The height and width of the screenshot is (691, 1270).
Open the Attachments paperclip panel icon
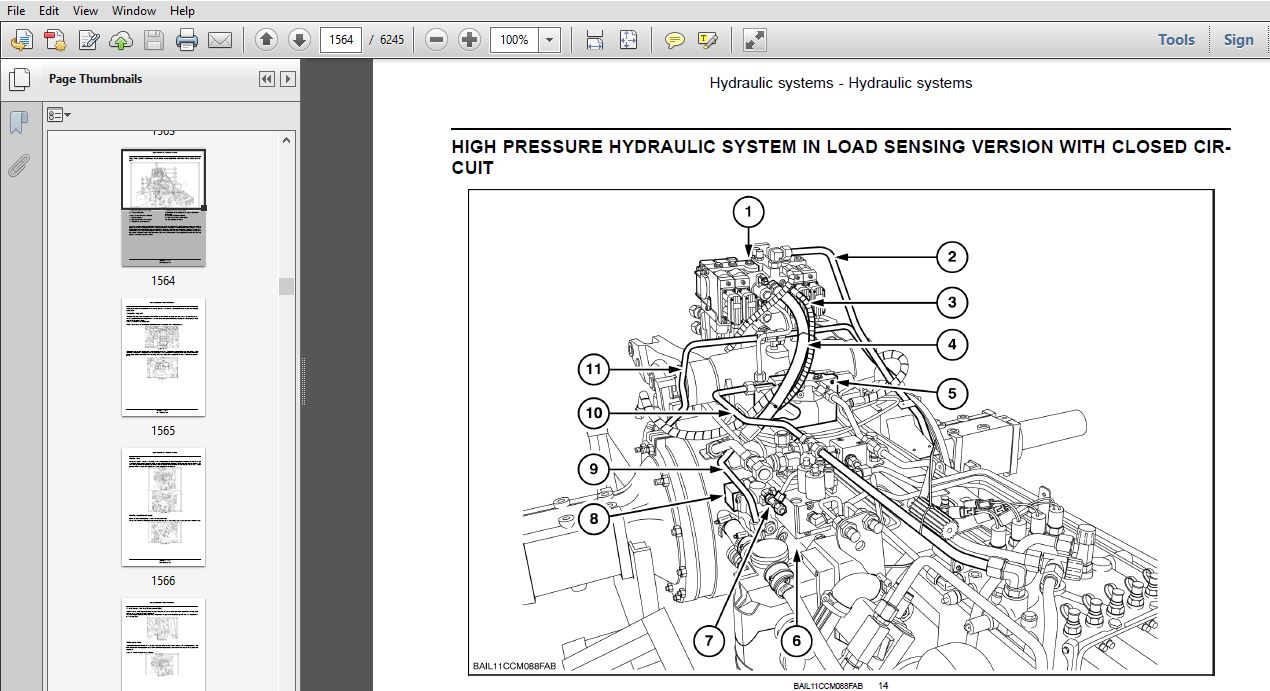pos(18,165)
